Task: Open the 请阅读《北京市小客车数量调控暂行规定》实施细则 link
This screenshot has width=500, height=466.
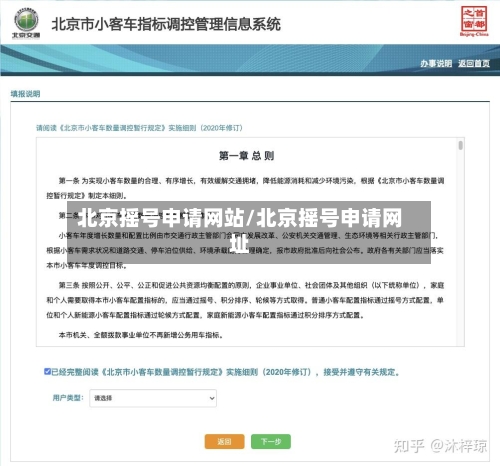Action: (139, 128)
